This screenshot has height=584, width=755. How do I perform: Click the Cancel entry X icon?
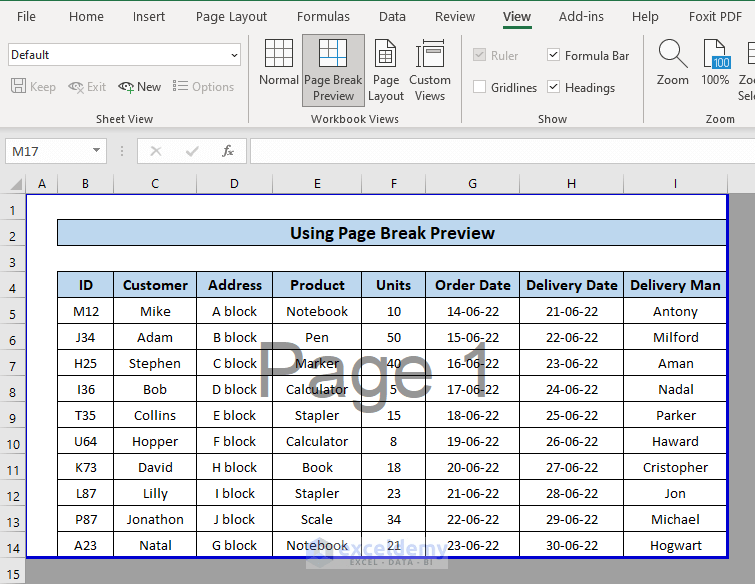pyautogui.click(x=156, y=151)
